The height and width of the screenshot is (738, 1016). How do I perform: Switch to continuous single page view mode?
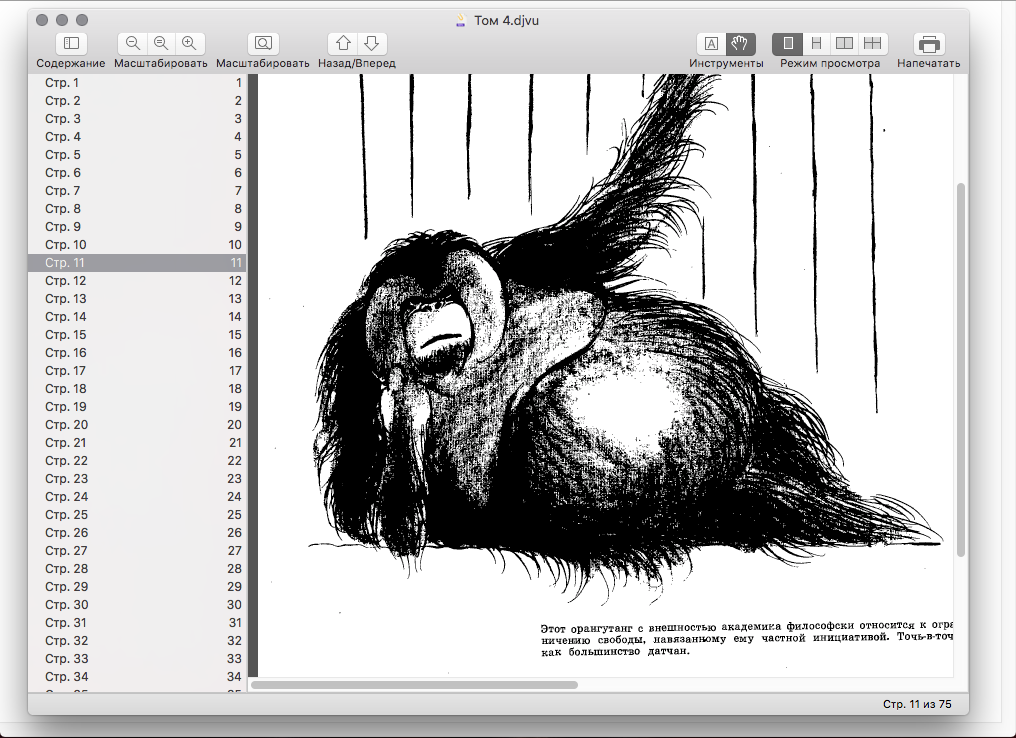click(x=816, y=43)
